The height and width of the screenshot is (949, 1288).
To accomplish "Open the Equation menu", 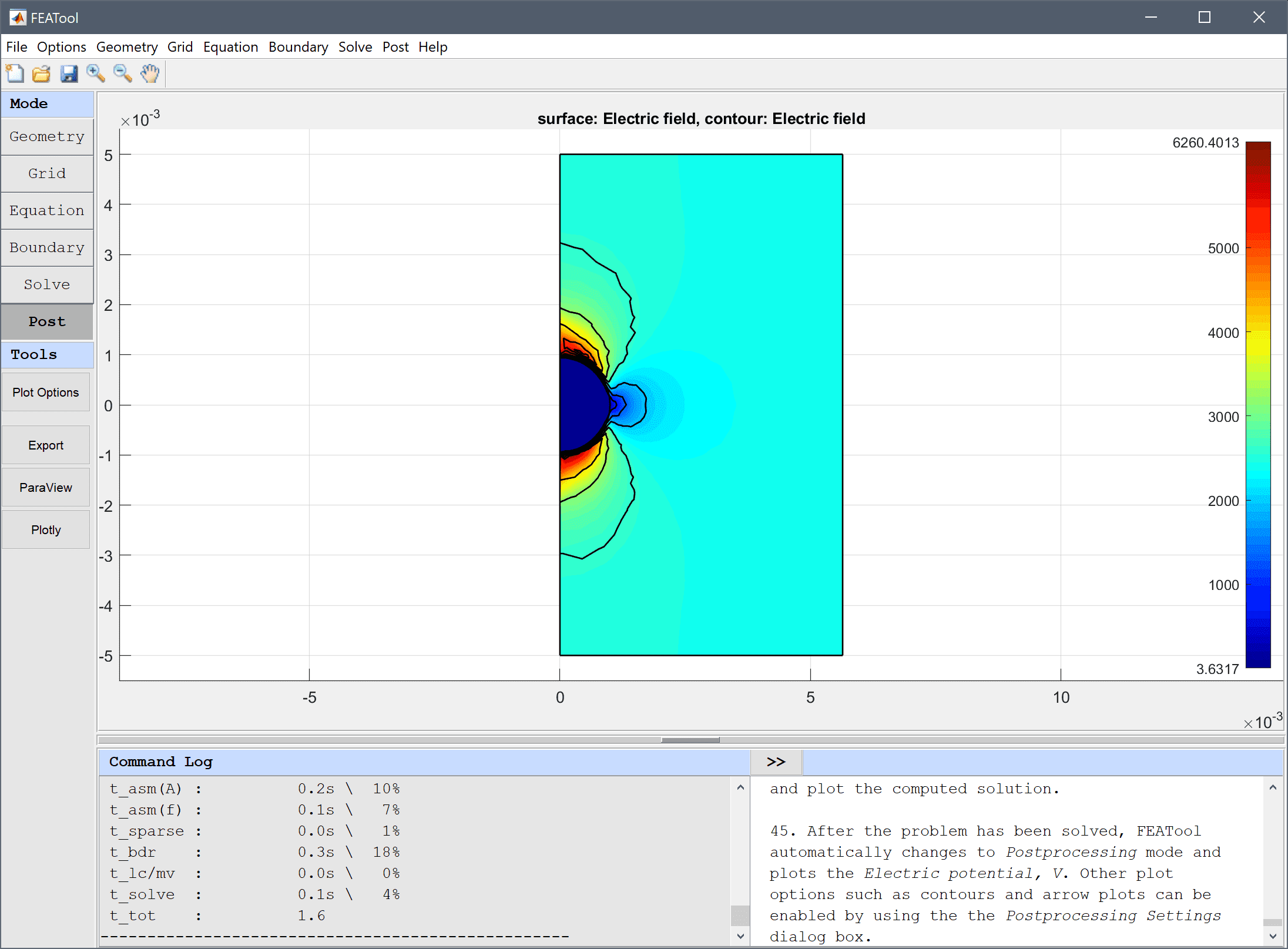I will pyautogui.click(x=230, y=47).
